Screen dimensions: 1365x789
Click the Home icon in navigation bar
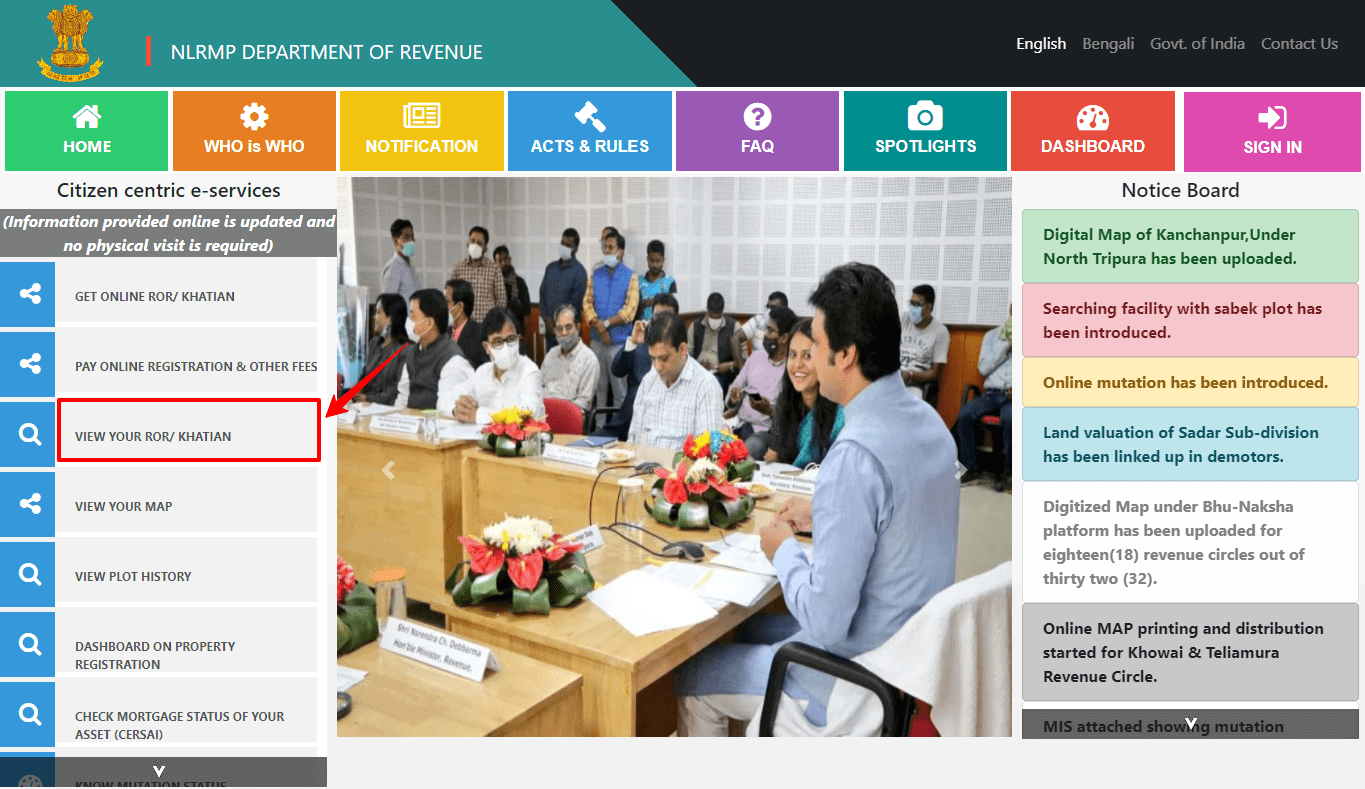click(x=85, y=118)
